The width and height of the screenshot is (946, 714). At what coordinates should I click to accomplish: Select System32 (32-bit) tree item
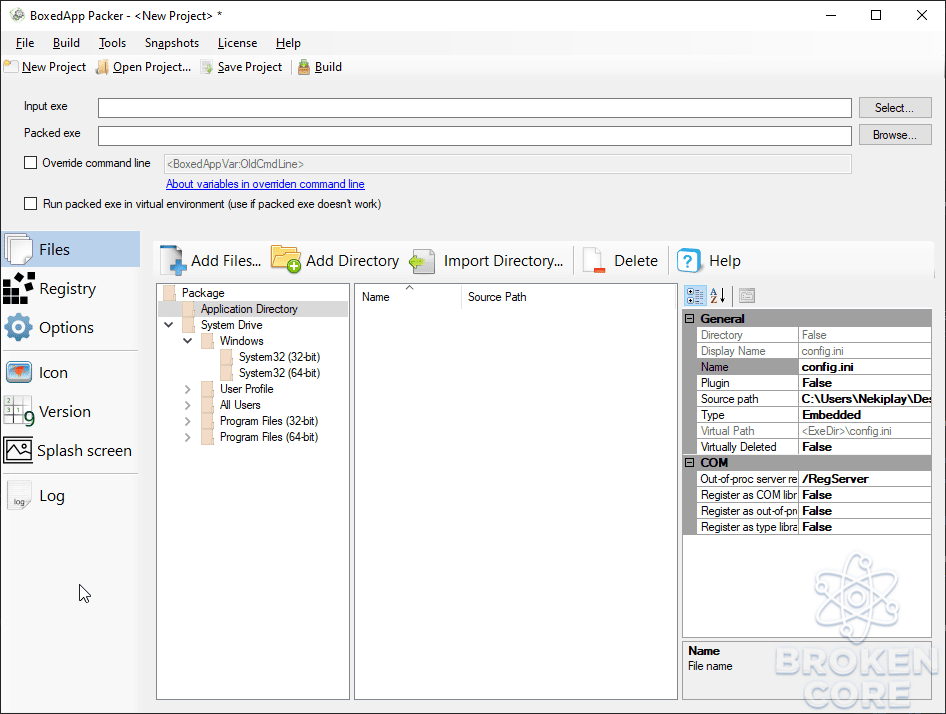click(279, 357)
